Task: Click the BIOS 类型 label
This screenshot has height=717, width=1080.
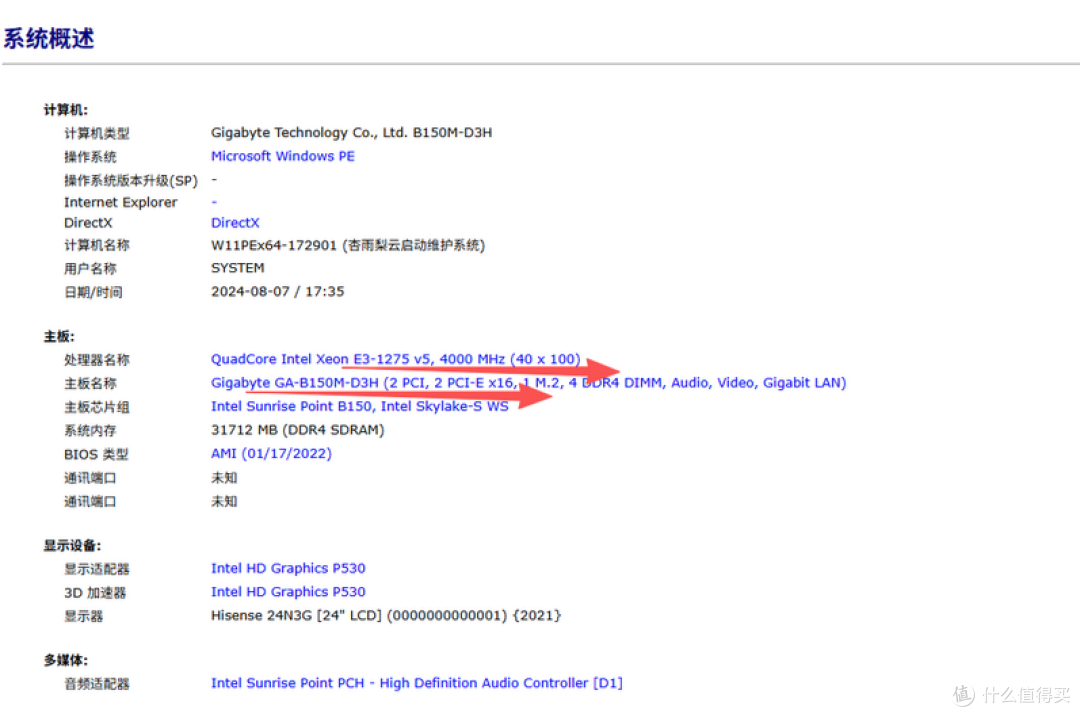Action: coord(96,455)
